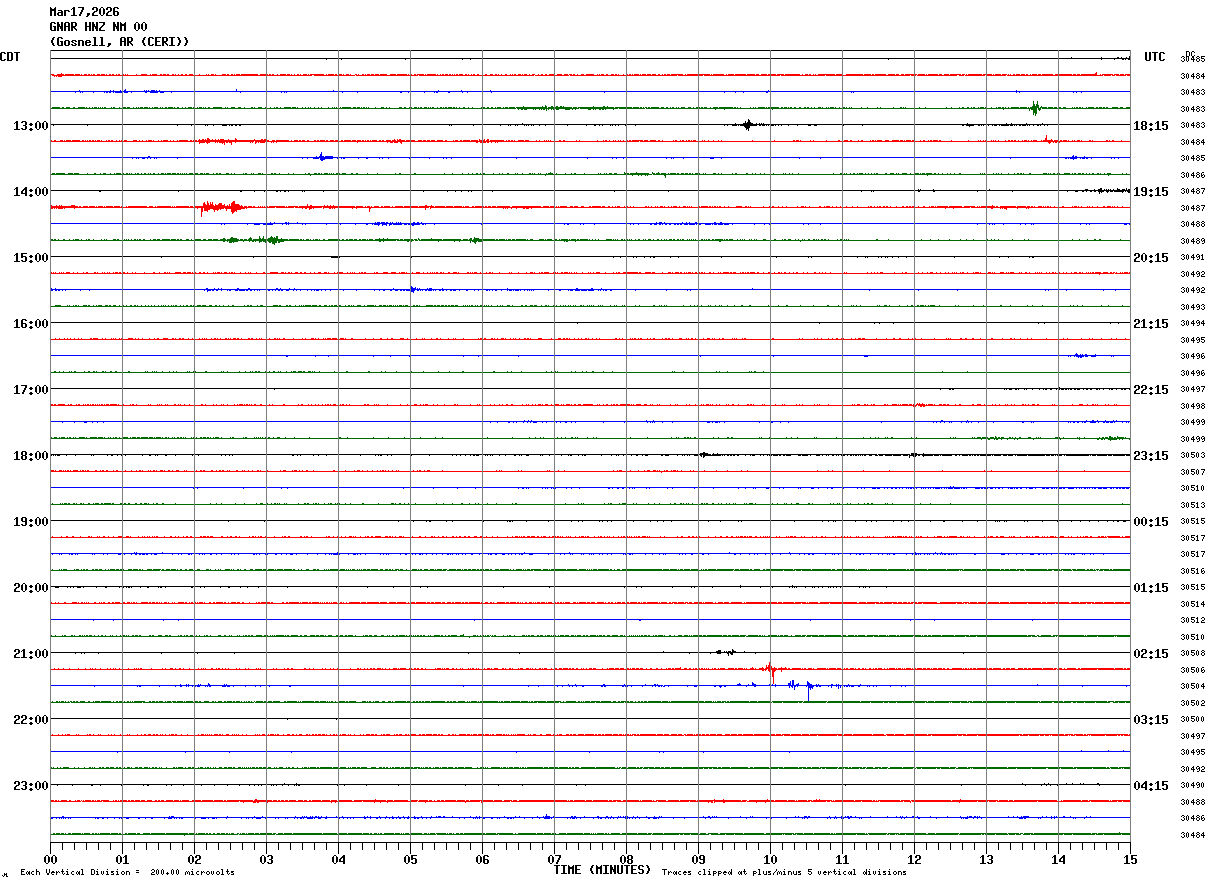
Task: Click the blue event near minute 3.8 at 13:30
Action: click(x=321, y=157)
